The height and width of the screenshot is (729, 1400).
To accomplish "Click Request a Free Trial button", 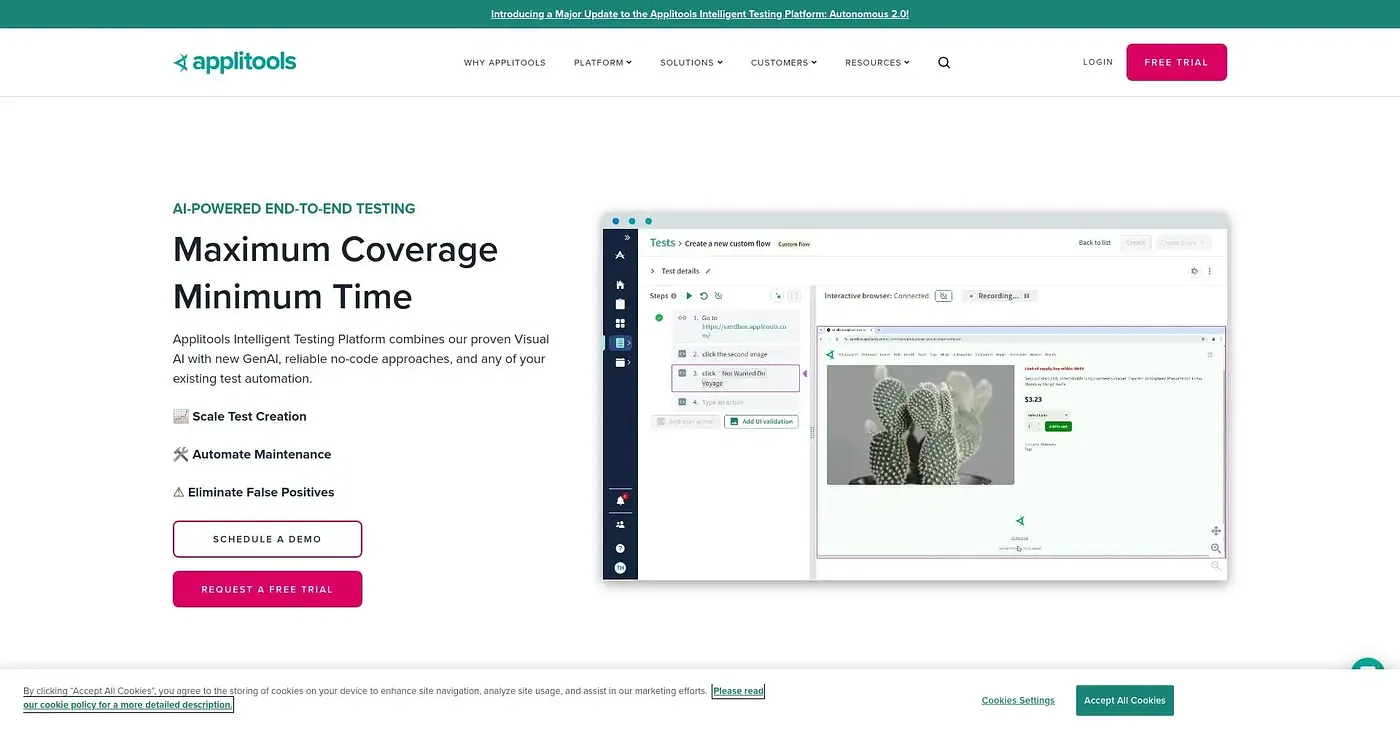I will [267, 589].
